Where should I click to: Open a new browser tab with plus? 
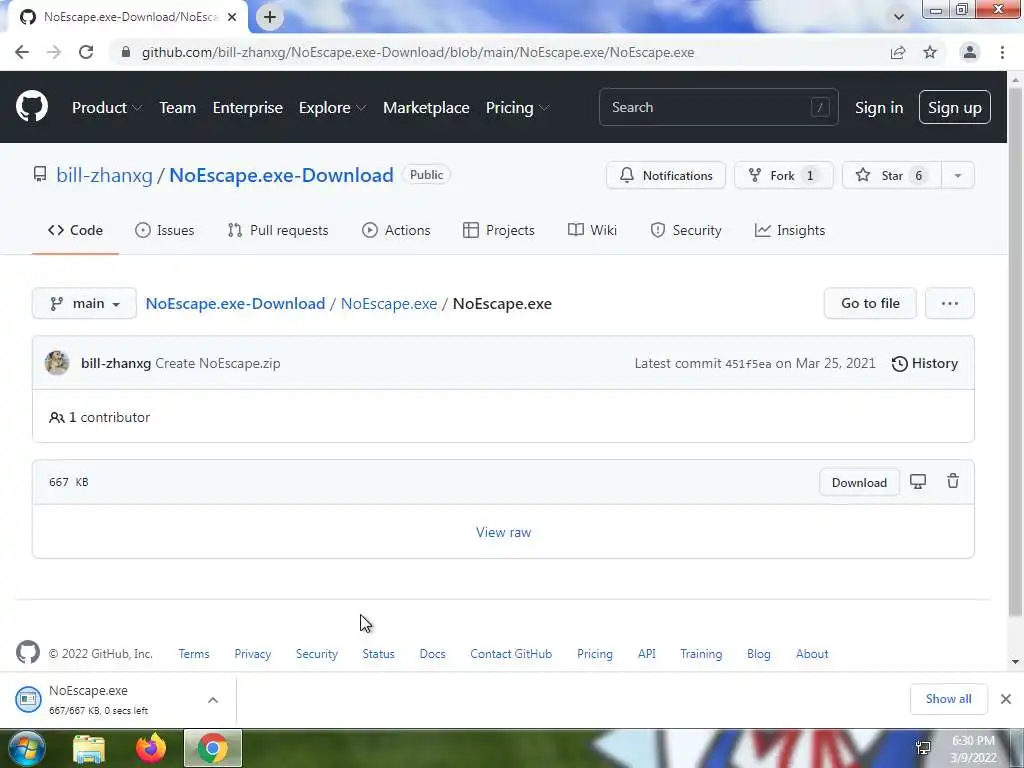pos(270,17)
